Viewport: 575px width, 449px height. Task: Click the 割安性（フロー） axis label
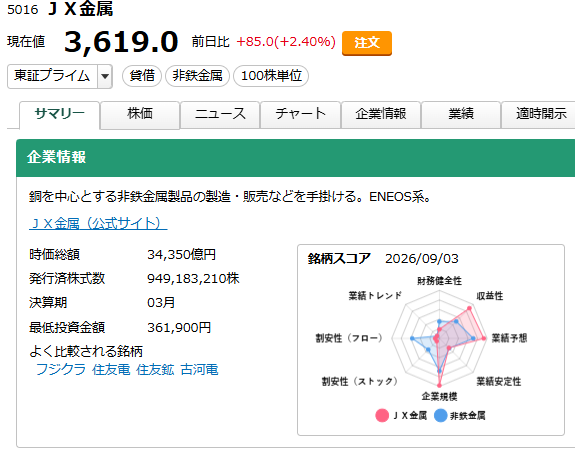349,338
